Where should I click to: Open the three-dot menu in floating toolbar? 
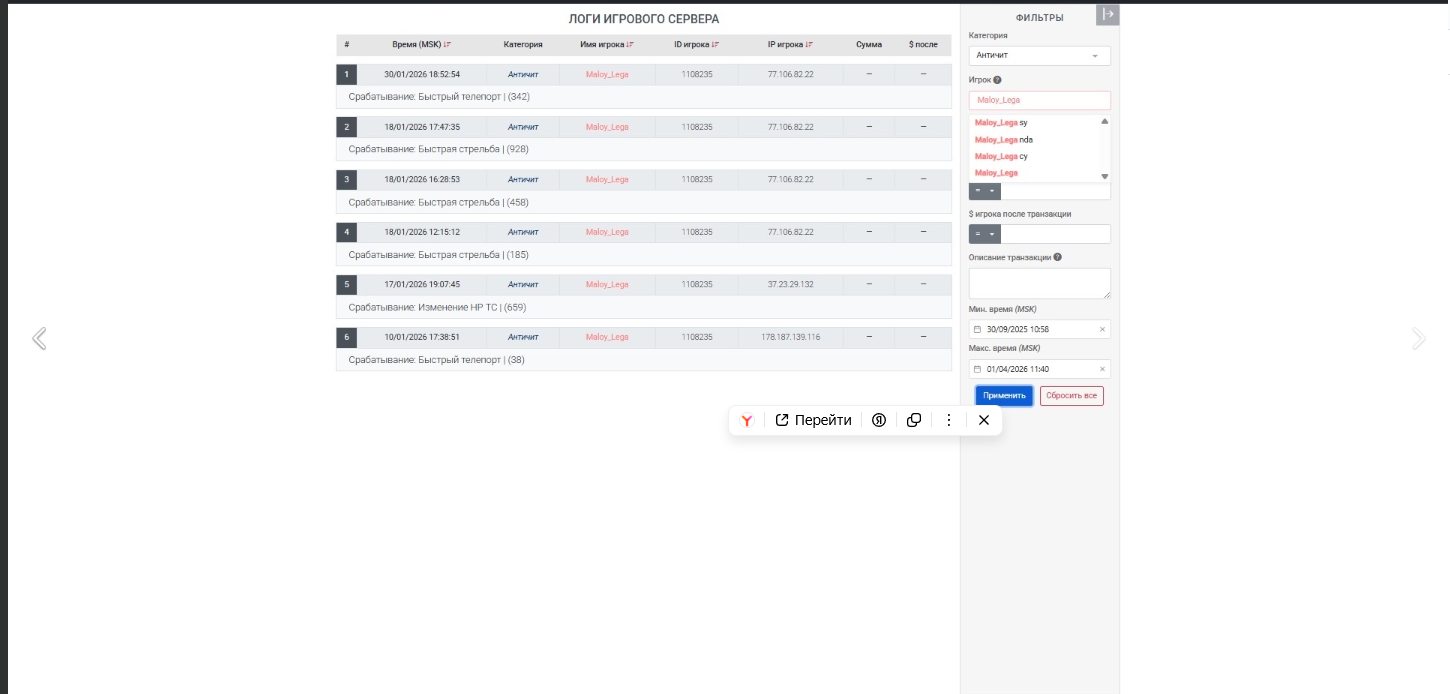point(949,420)
